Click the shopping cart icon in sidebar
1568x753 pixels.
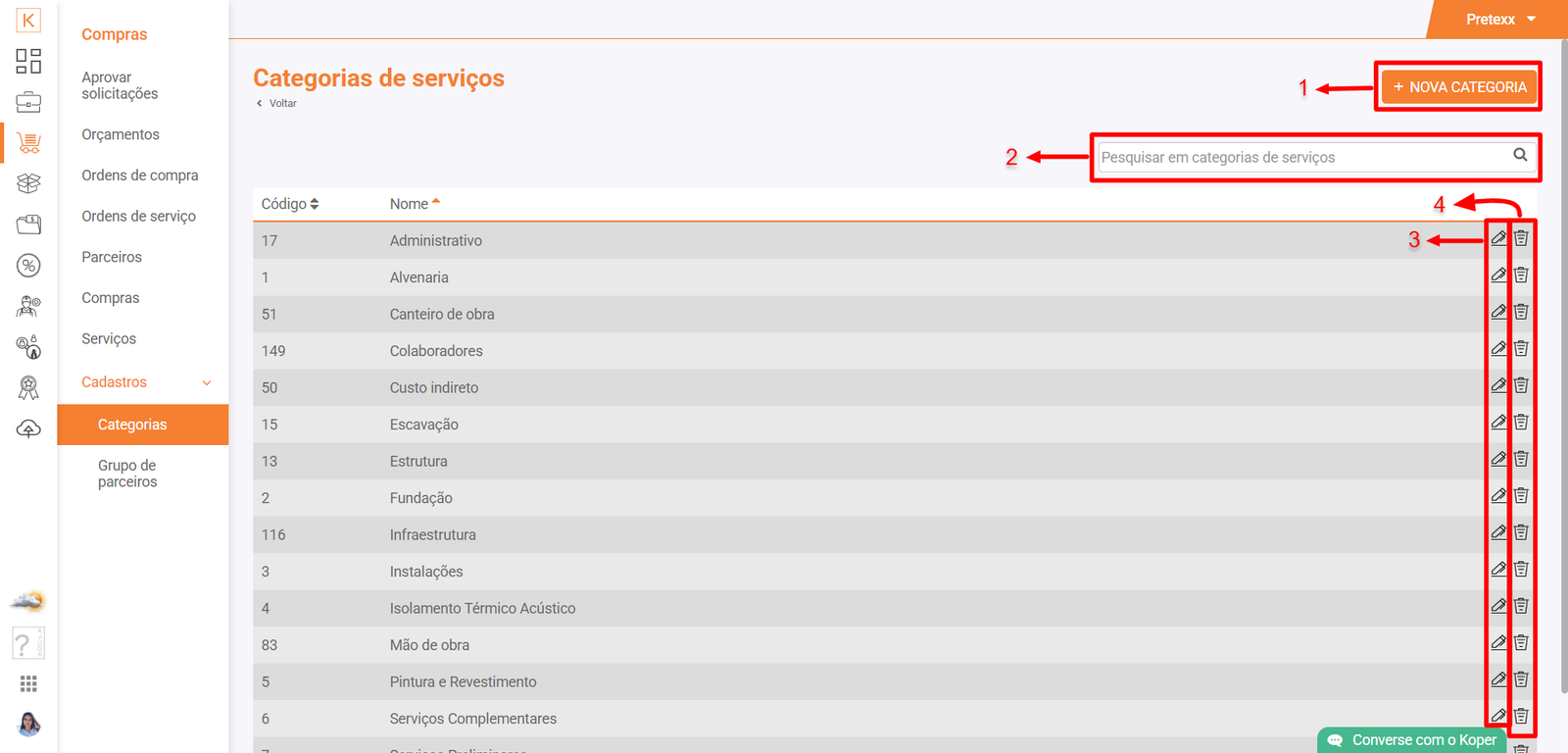point(28,143)
